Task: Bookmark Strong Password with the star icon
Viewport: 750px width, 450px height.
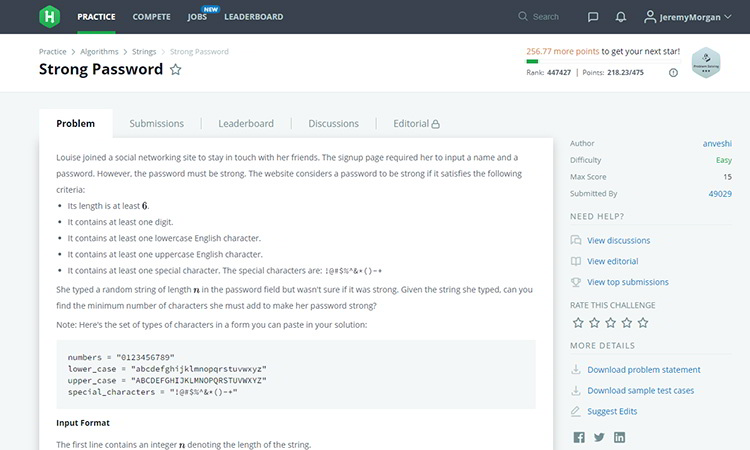Action: (176, 70)
